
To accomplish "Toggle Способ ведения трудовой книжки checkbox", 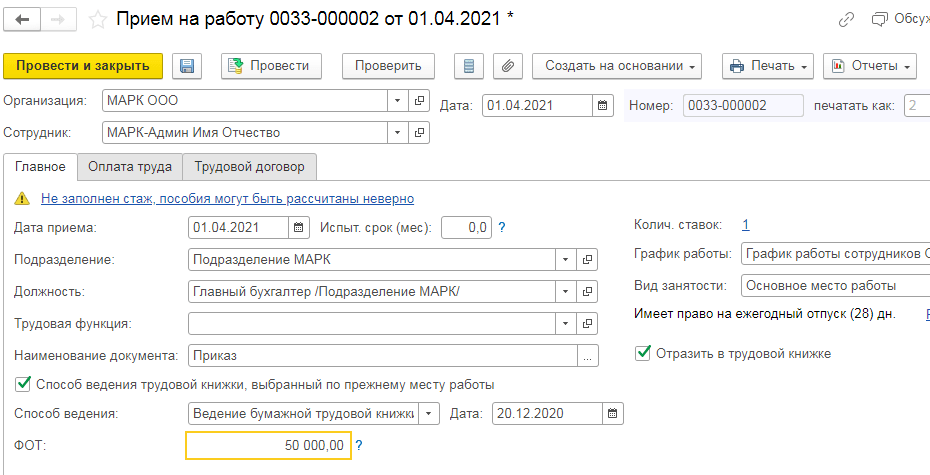I will (x=22, y=384).
